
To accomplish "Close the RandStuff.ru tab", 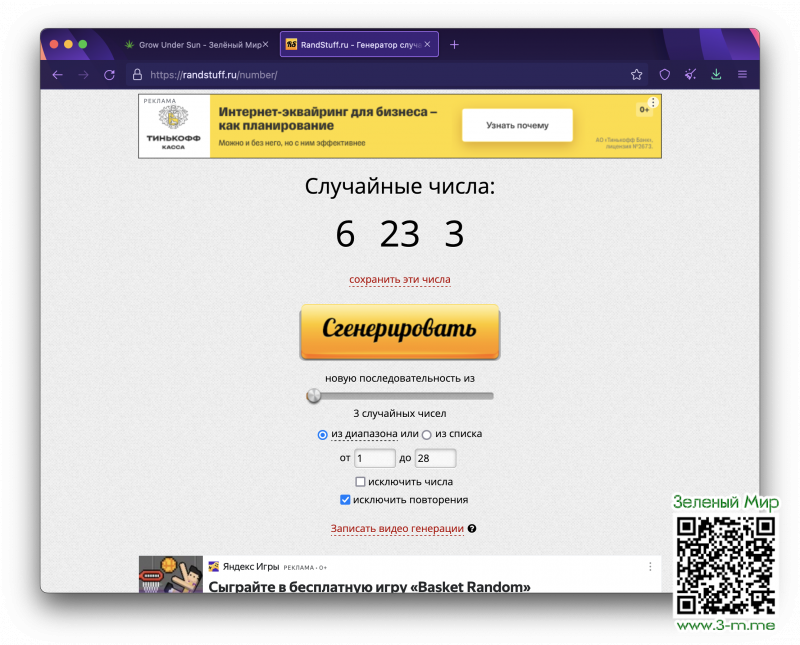I will (428, 45).
